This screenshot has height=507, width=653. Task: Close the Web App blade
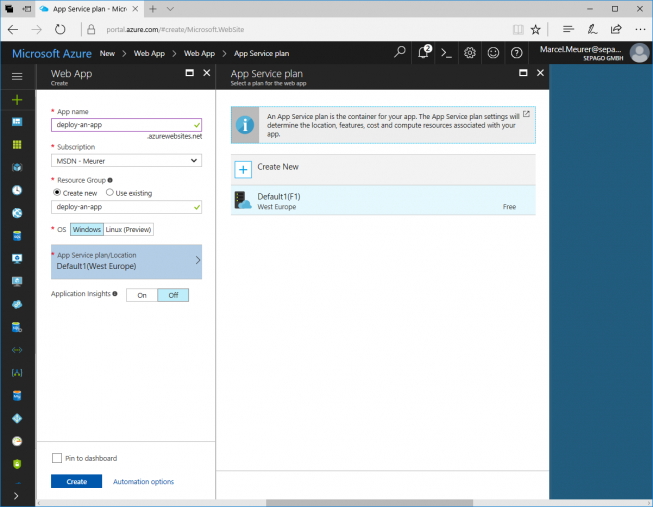(x=207, y=73)
